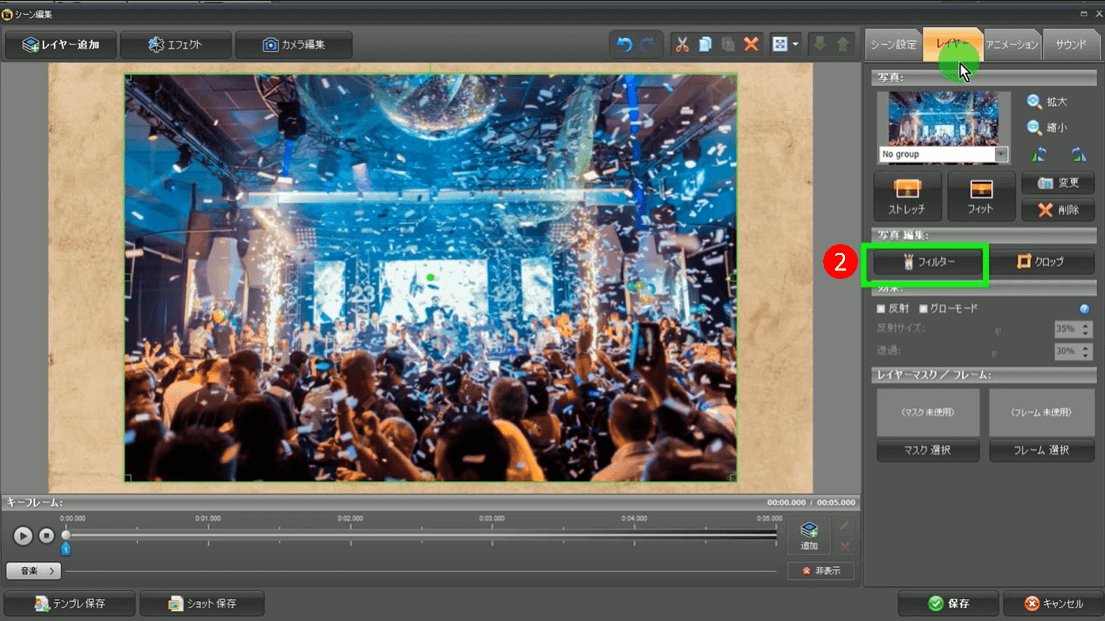
Task: Switch to the アニメーション tab
Action: [1012, 45]
